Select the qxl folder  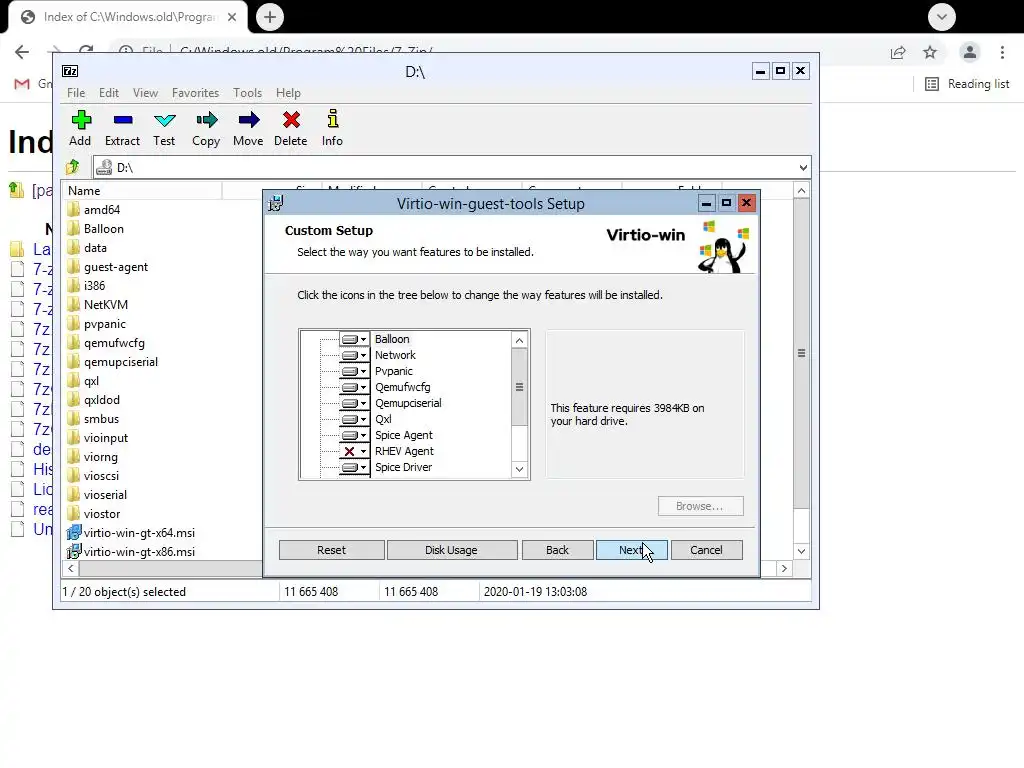pos(83,381)
